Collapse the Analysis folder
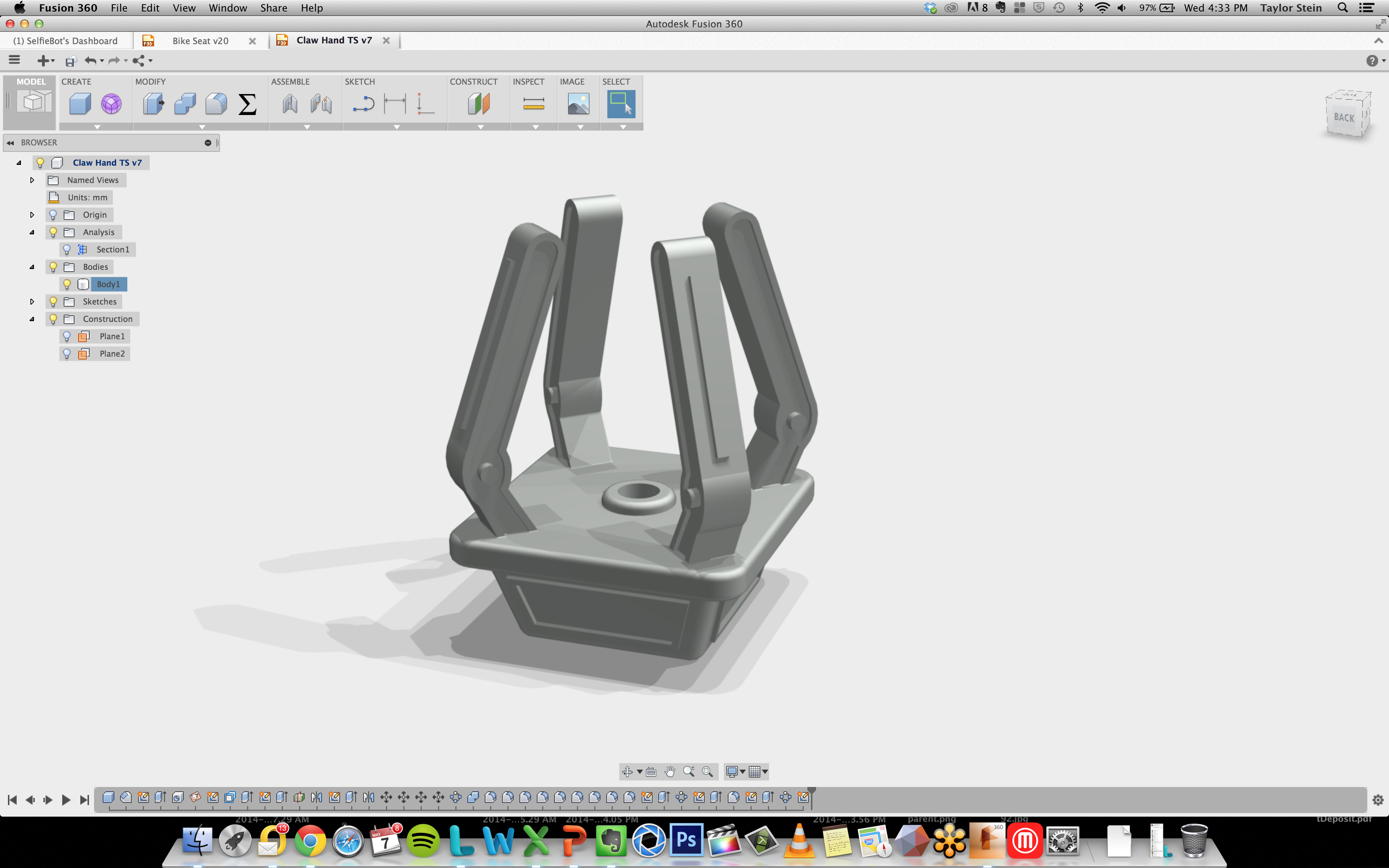Screen dimensions: 1389x868 (x=32, y=233)
